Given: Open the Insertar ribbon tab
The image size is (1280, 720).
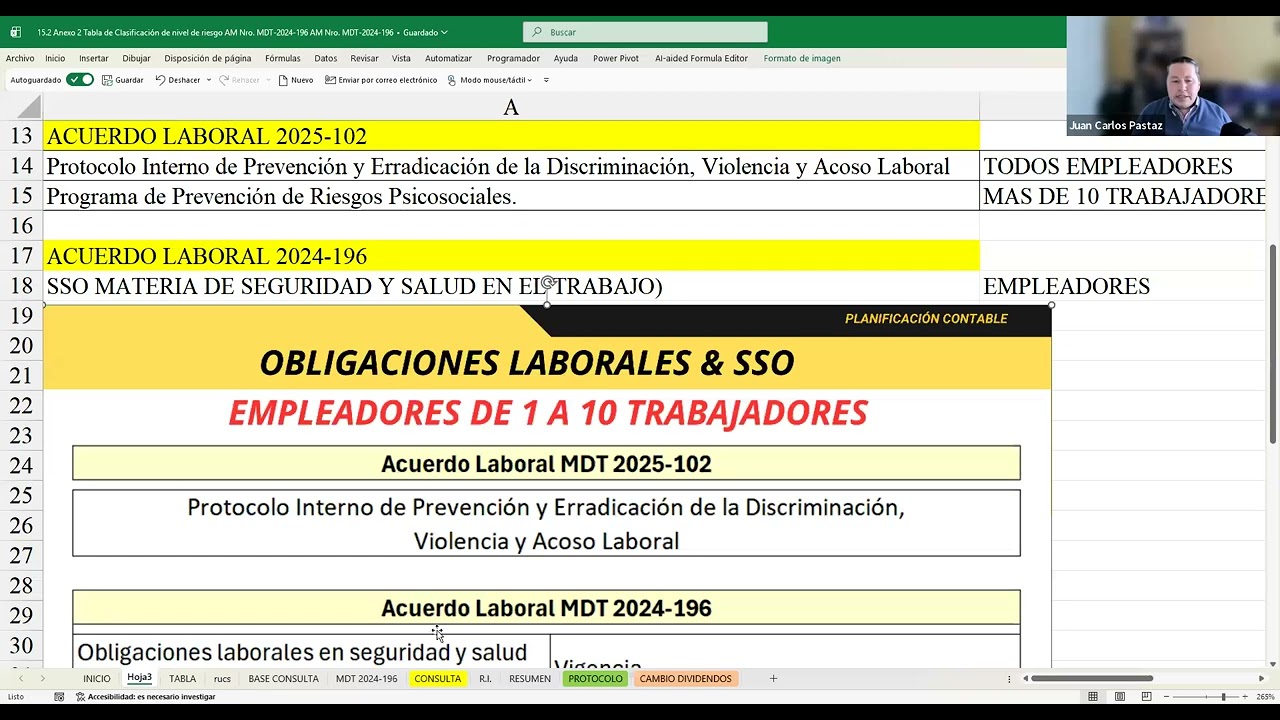Looking at the screenshot, I should click(x=94, y=58).
